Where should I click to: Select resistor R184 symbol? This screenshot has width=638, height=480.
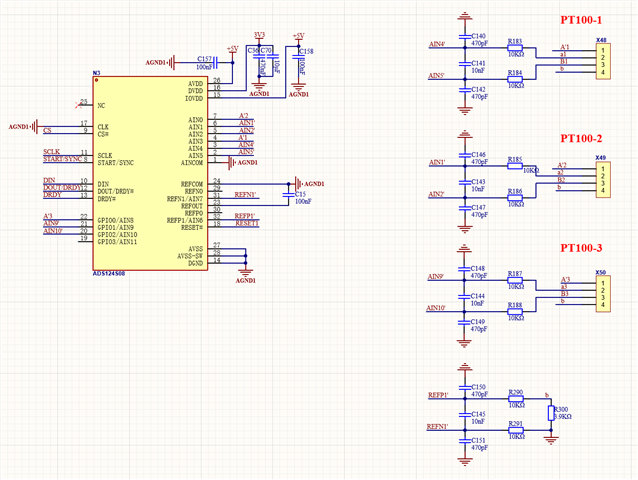515,79
